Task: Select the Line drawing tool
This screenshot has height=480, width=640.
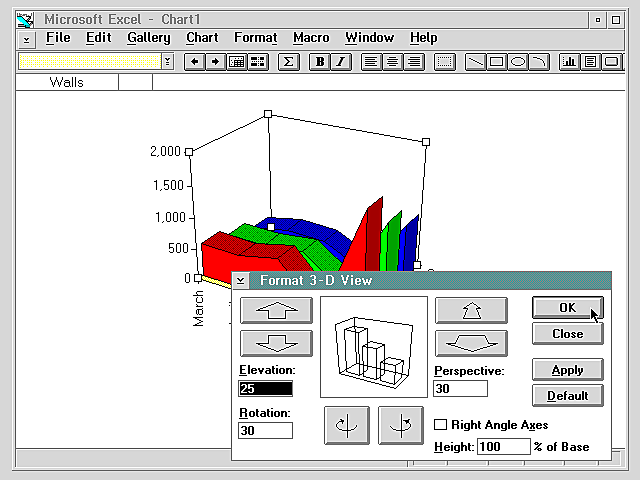Action: tap(476, 62)
